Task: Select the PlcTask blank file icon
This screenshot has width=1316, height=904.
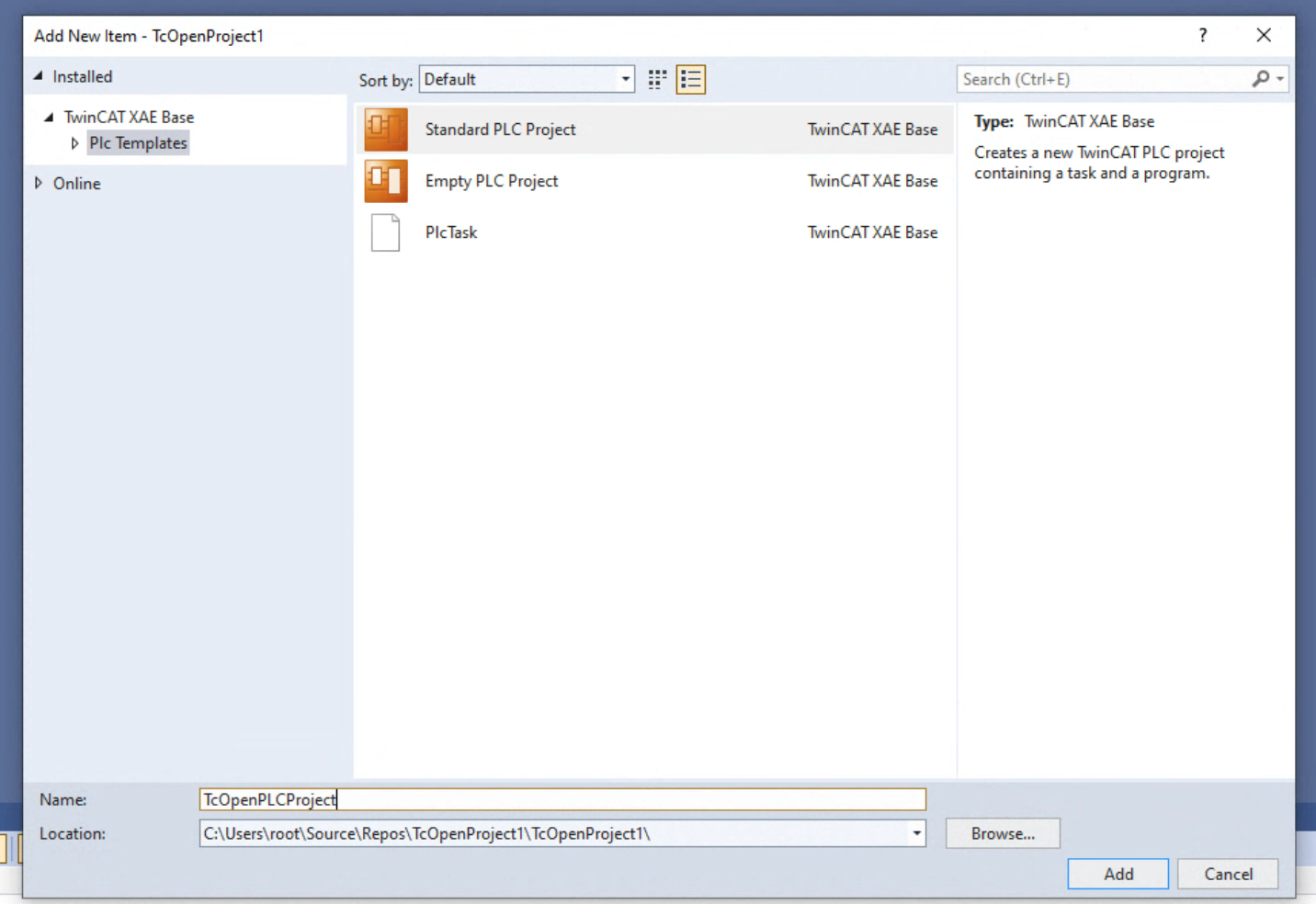Action: tap(386, 232)
